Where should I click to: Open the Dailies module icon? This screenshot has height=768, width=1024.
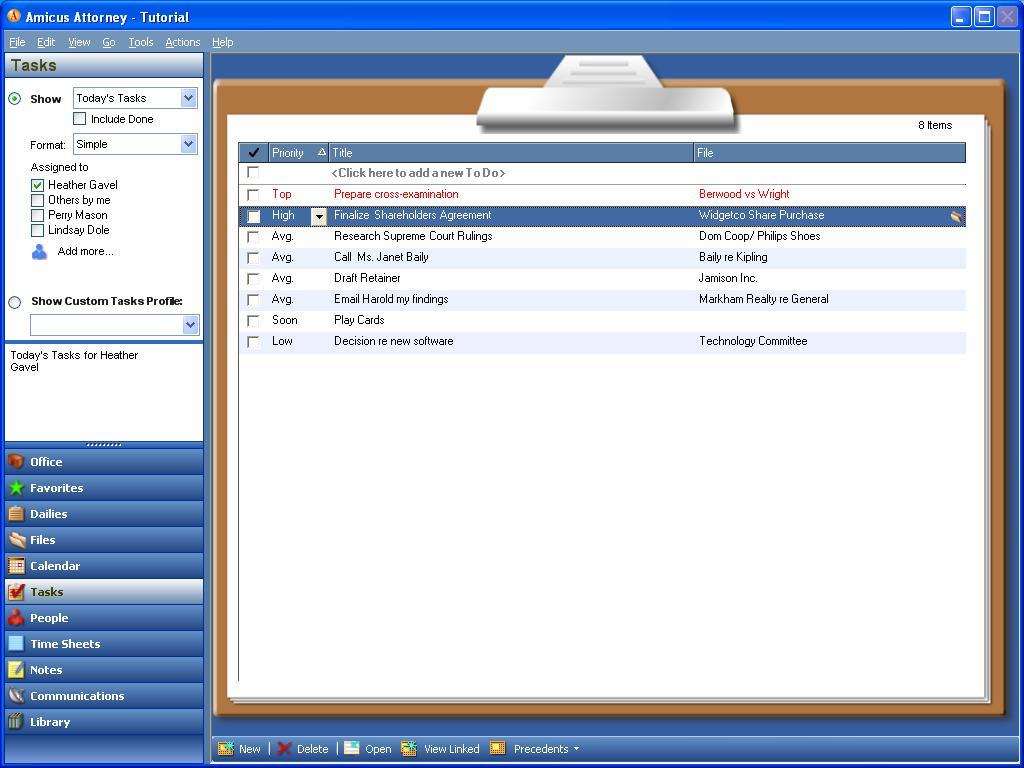(16, 514)
